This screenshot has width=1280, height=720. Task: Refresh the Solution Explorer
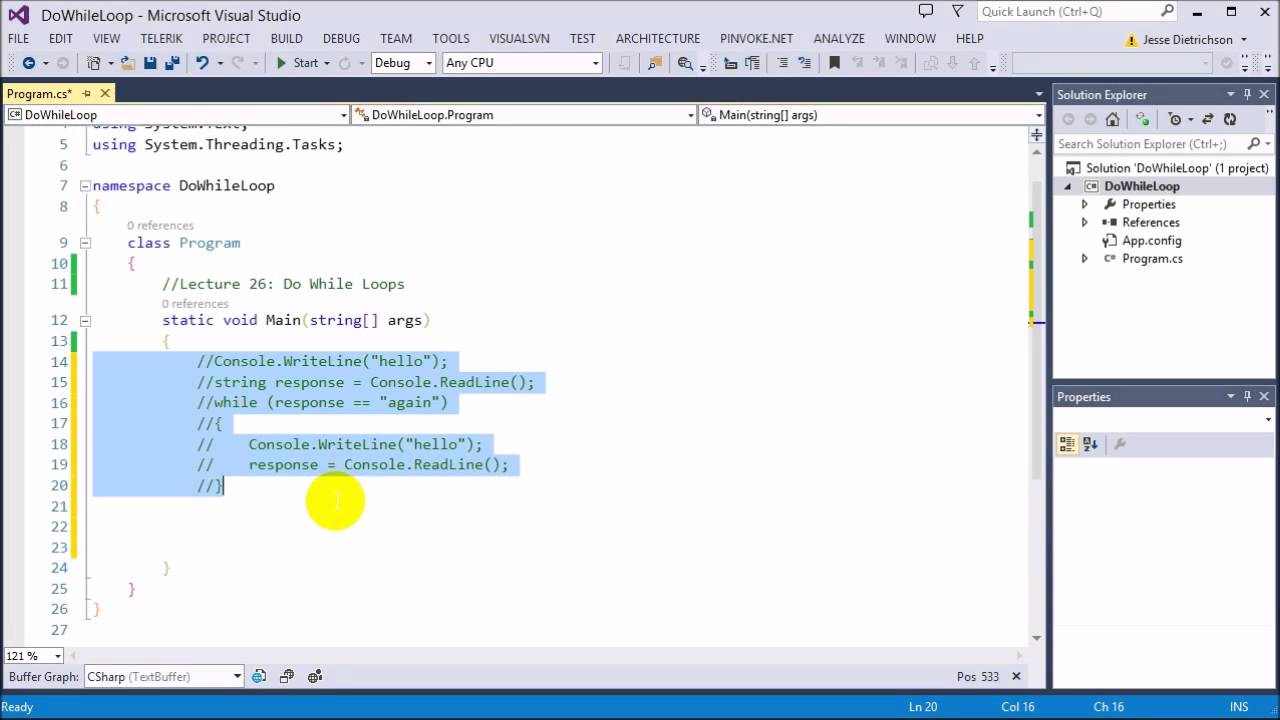[1230, 119]
